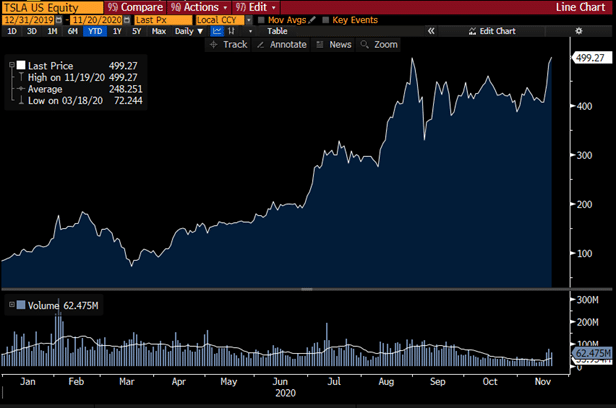The height and width of the screenshot is (408, 616).
Task: Select the 3D time range
Action: coord(32,31)
